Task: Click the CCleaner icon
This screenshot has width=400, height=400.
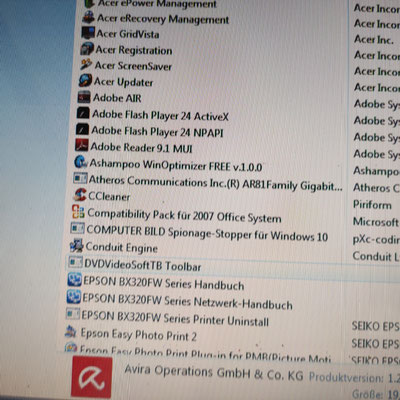Action: point(80,195)
